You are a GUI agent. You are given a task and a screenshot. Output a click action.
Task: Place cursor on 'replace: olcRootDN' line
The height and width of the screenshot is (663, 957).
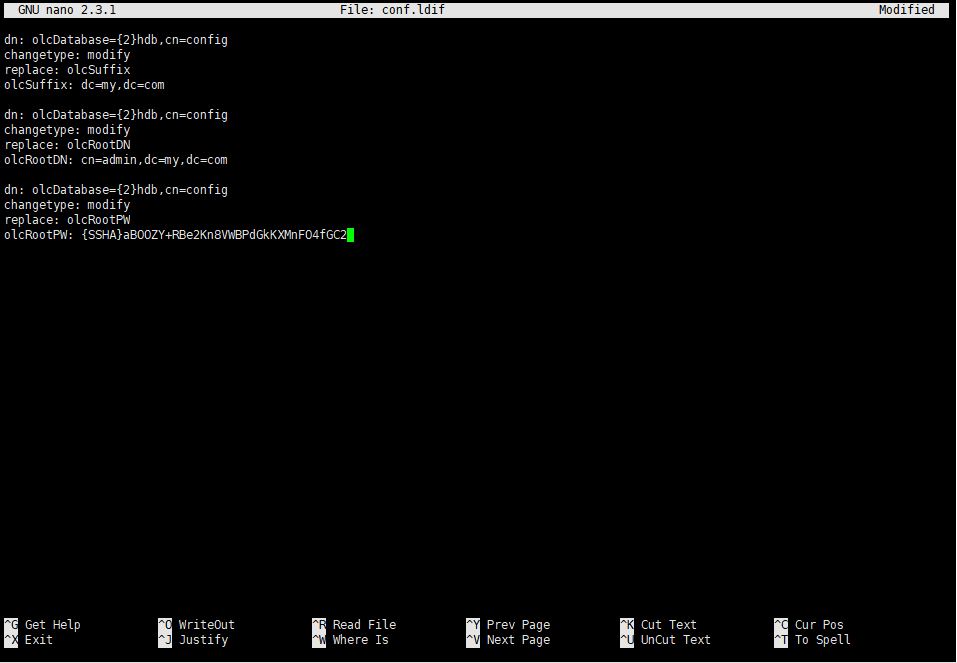click(67, 145)
